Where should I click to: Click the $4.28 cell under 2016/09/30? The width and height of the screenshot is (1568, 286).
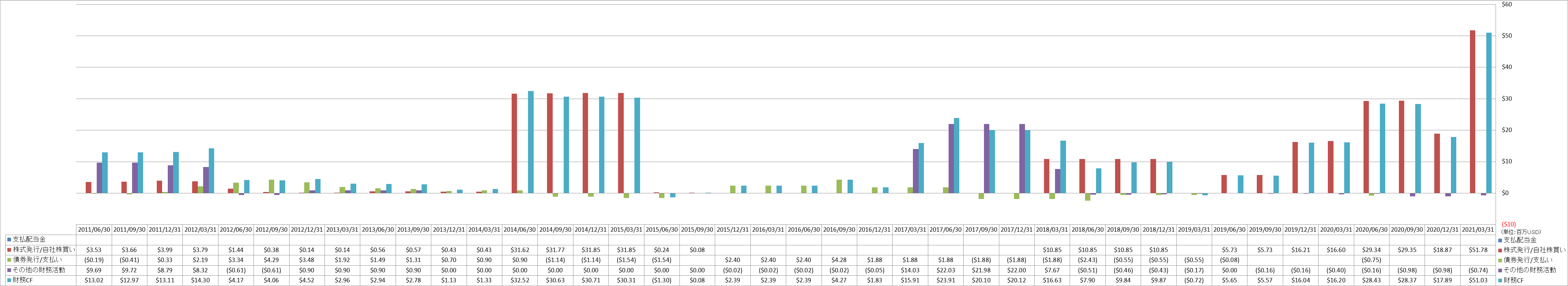tap(840, 260)
